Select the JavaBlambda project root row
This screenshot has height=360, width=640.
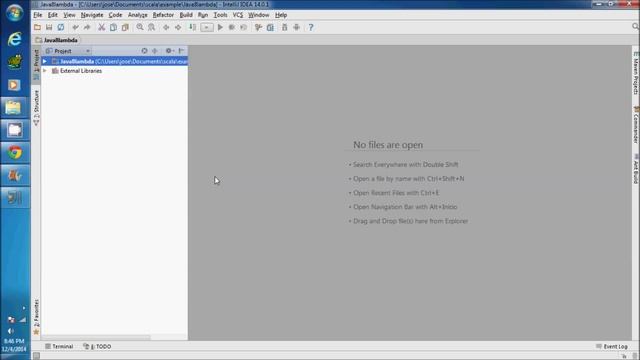(x=114, y=62)
